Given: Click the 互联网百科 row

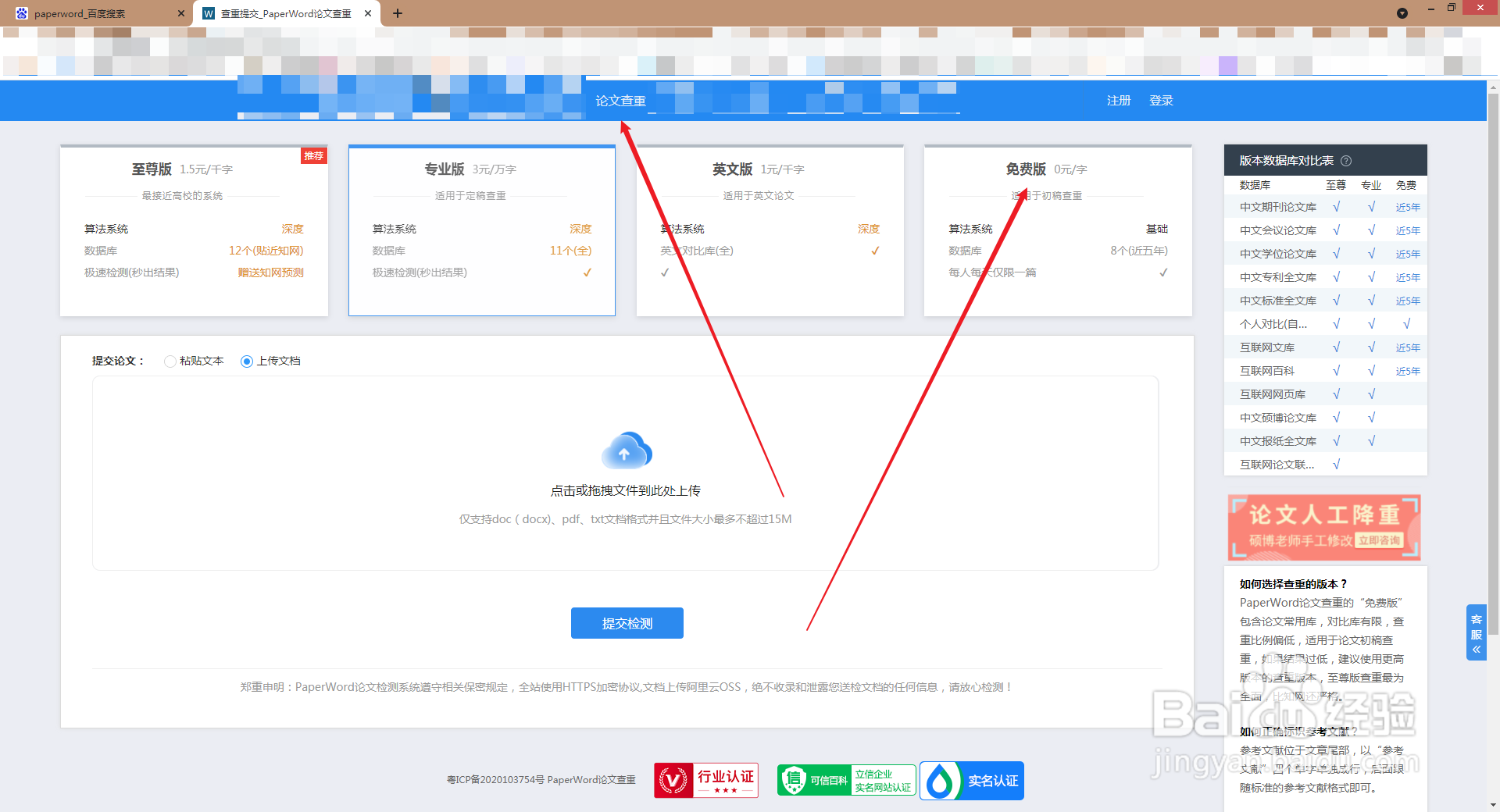Looking at the screenshot, I should (x=1326, y=371).
